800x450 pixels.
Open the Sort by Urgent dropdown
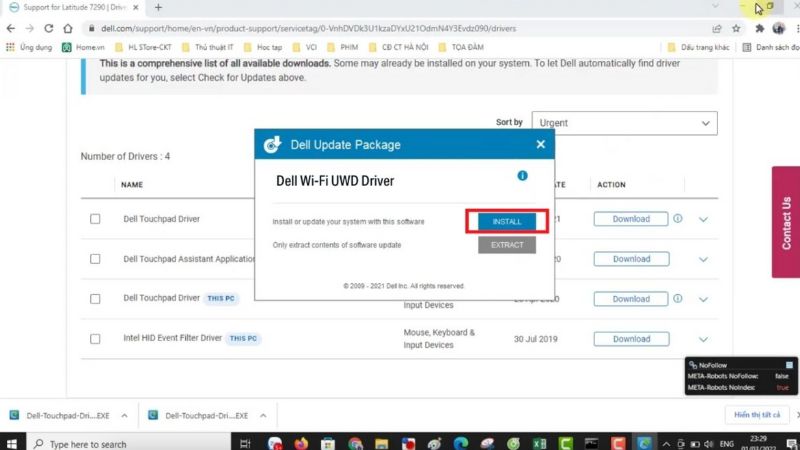point(624,123)
